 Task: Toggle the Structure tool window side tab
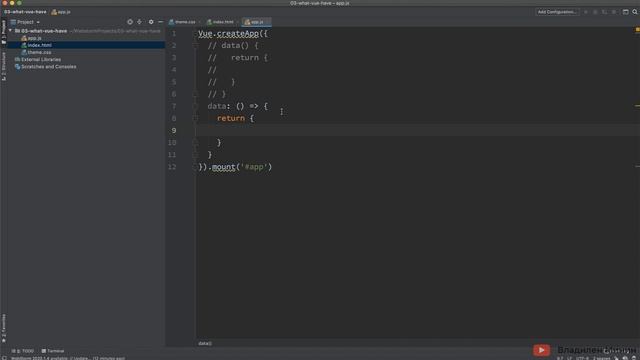pos(4,66)
